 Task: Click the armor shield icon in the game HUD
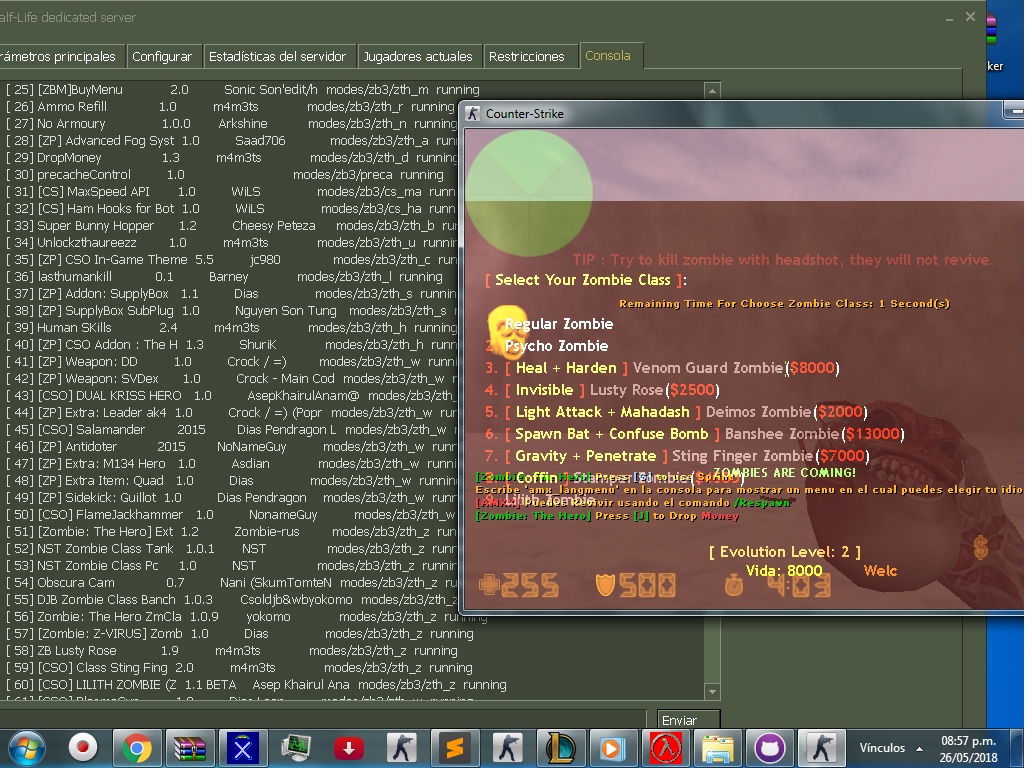pyautogui.click(x=605, y=584)
